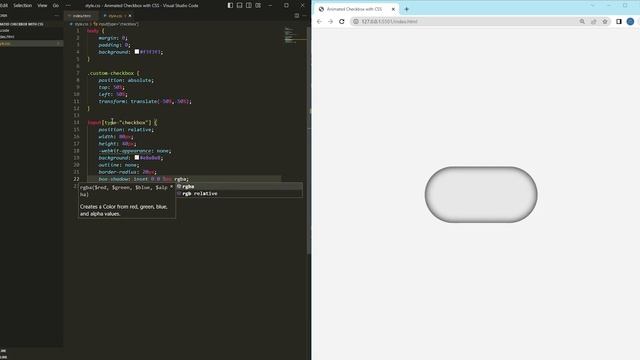Viewport: 640px width, 360px height.
Task: Click the browser address bar URL
Action: pyautogui.click(x=389, y=22)
